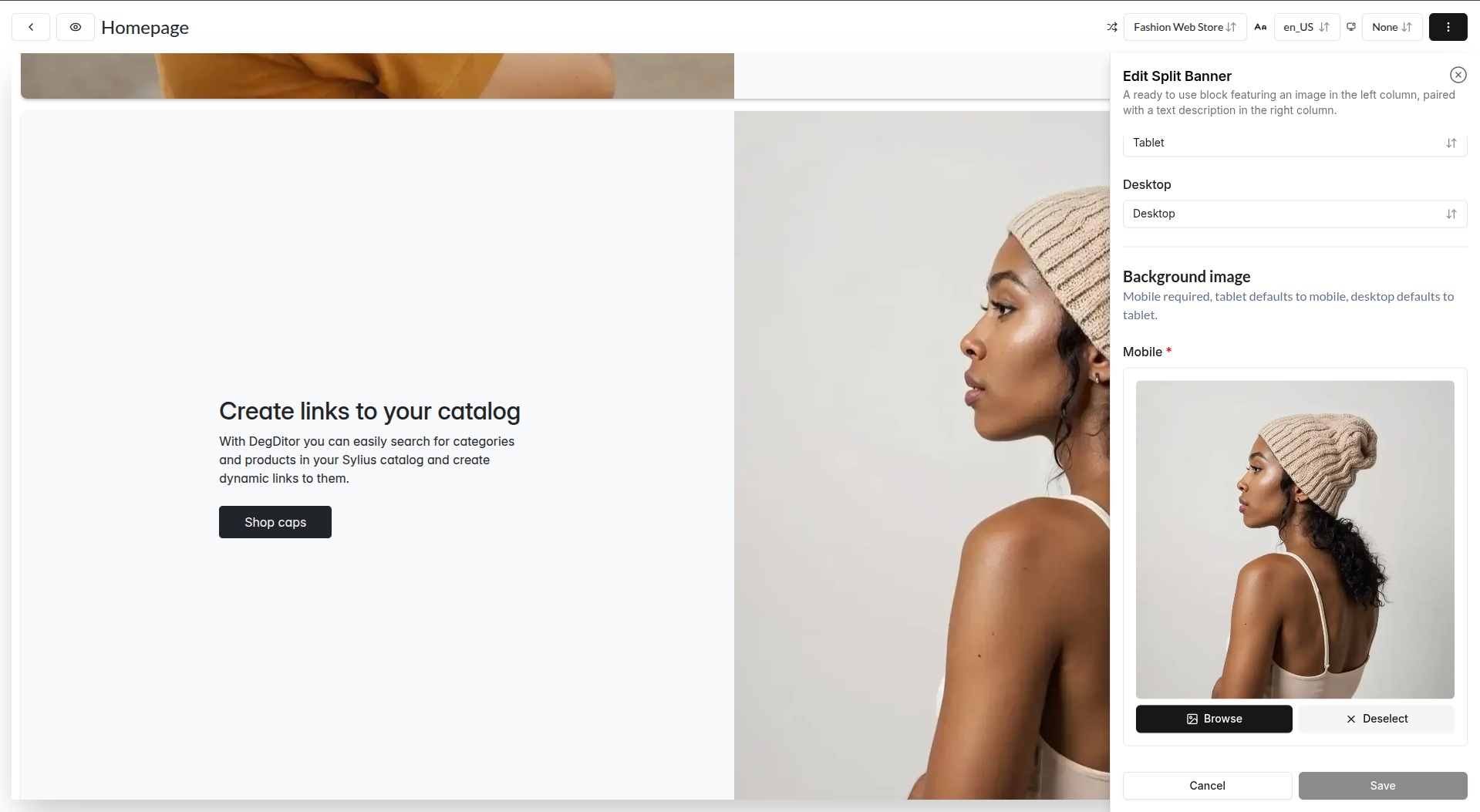Click the shuffle channel icon
The height and width of the screenshot is (812, 1480).
tap(1112, 27)
